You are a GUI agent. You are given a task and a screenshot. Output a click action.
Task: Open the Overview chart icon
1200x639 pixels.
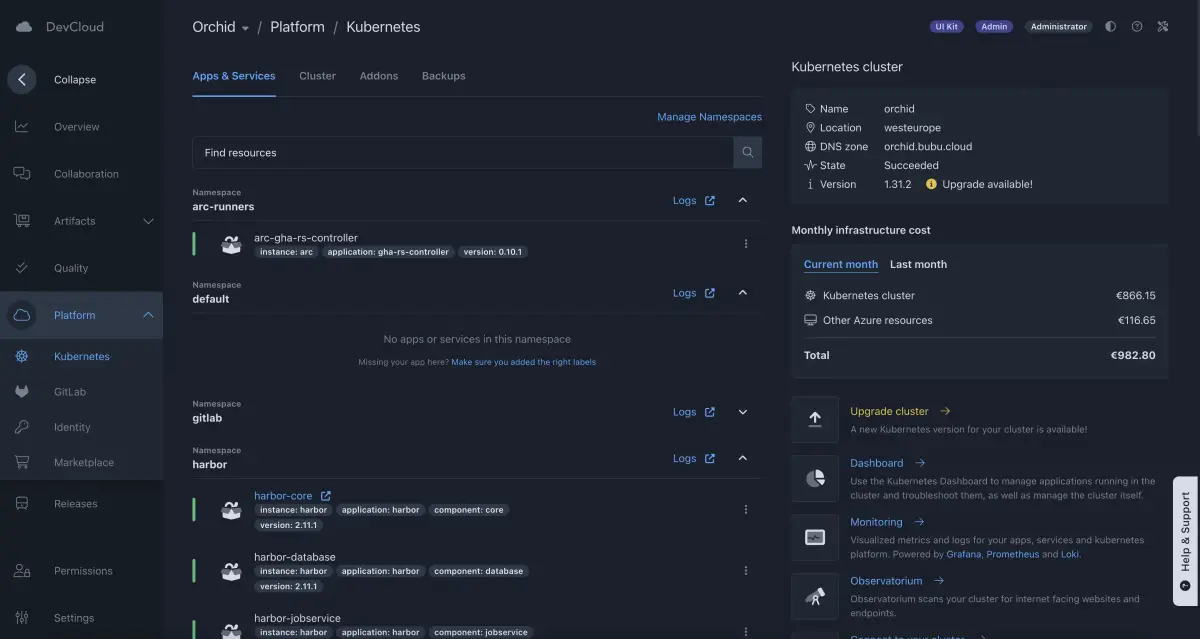pos(22,127)
